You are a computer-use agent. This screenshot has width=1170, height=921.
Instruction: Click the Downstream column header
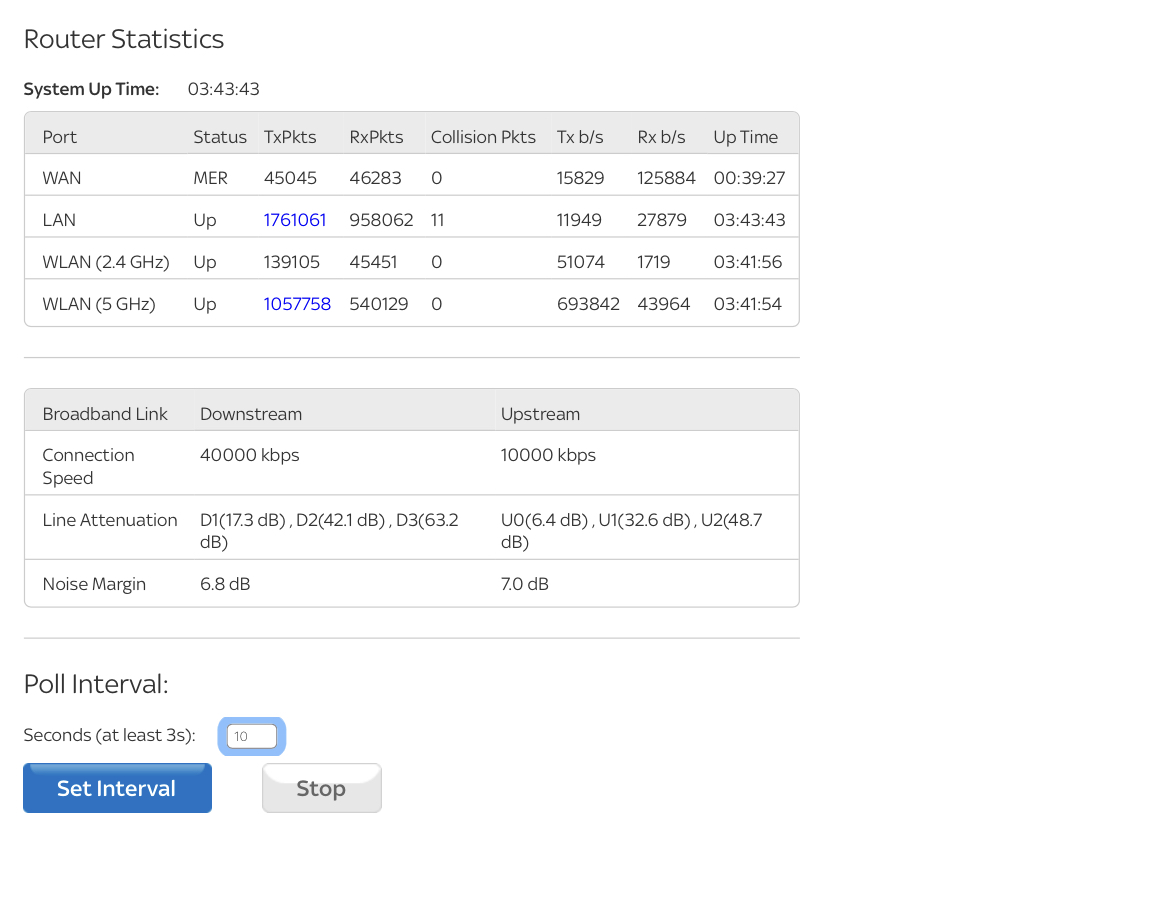click(x=251, y=414)
